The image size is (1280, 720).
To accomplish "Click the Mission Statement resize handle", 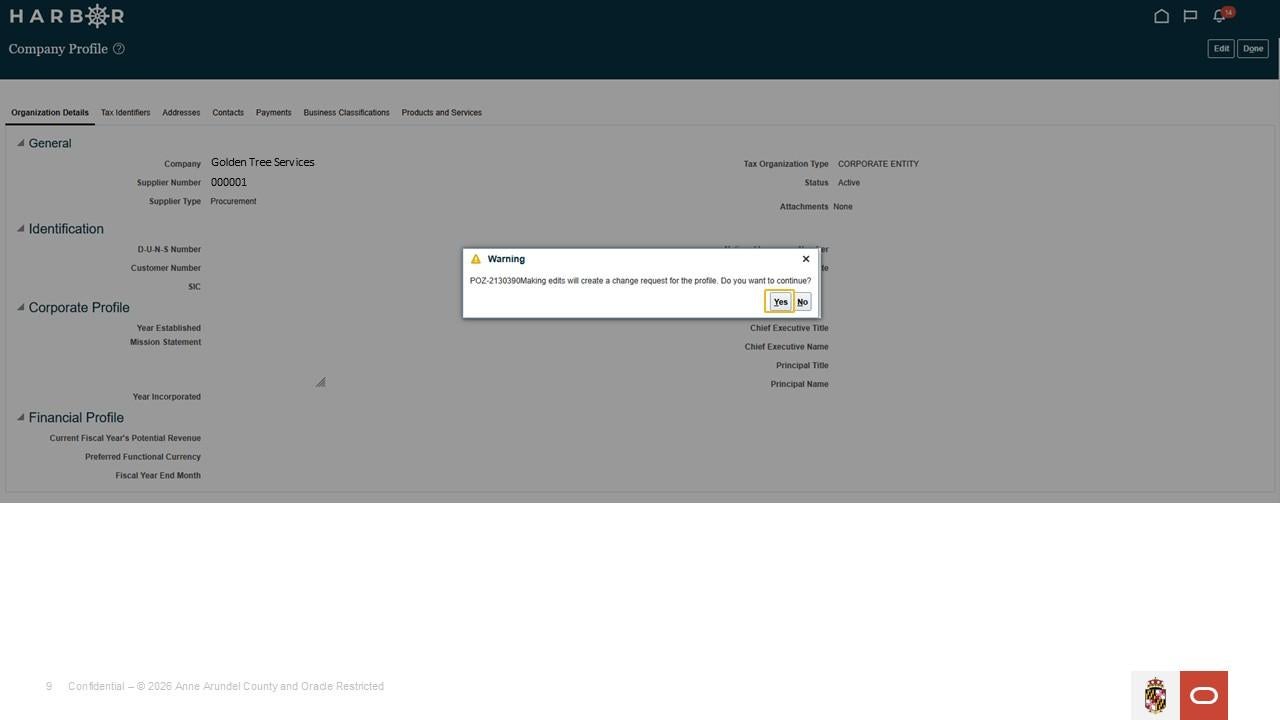I will coord(320,382).
